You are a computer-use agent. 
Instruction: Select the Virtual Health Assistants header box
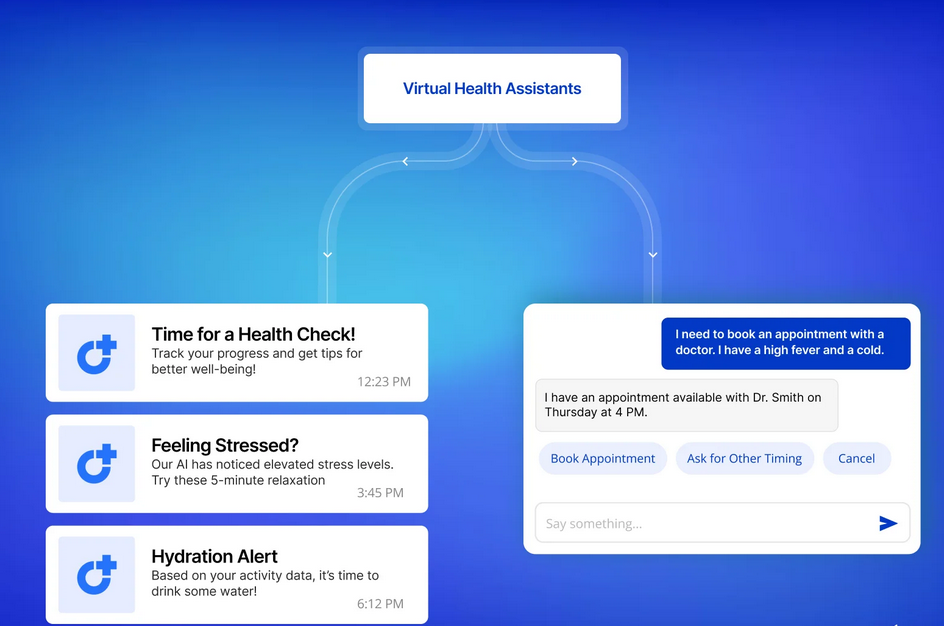coord(492,89)
